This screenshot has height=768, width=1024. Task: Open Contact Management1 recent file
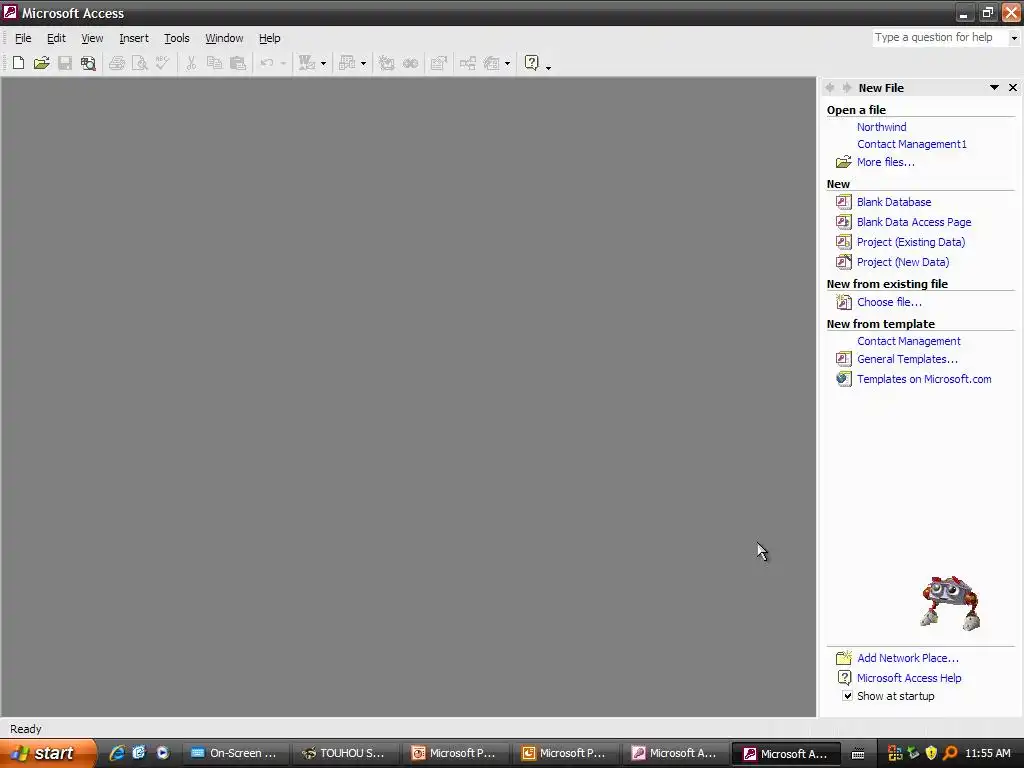(x=912, y=144)
